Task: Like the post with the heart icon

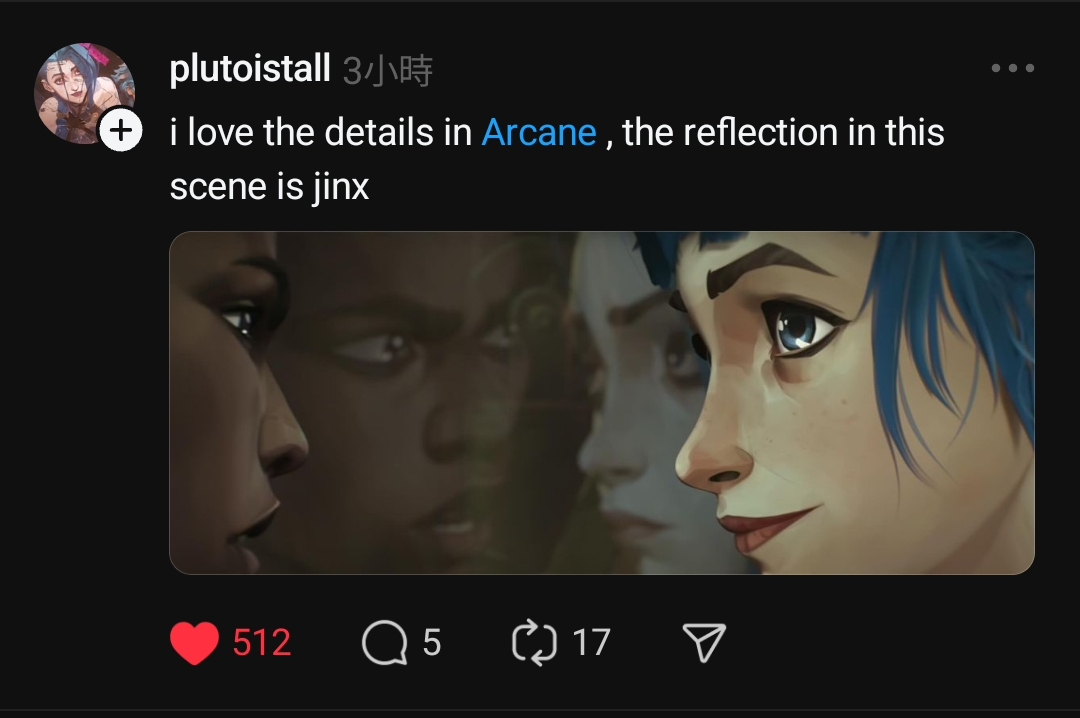Action: (194, 642)
